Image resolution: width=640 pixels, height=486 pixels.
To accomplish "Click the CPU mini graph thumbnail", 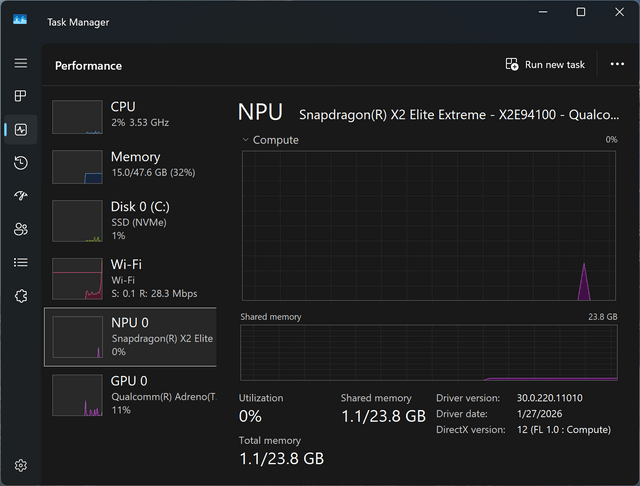I will [x=77, y=117].
